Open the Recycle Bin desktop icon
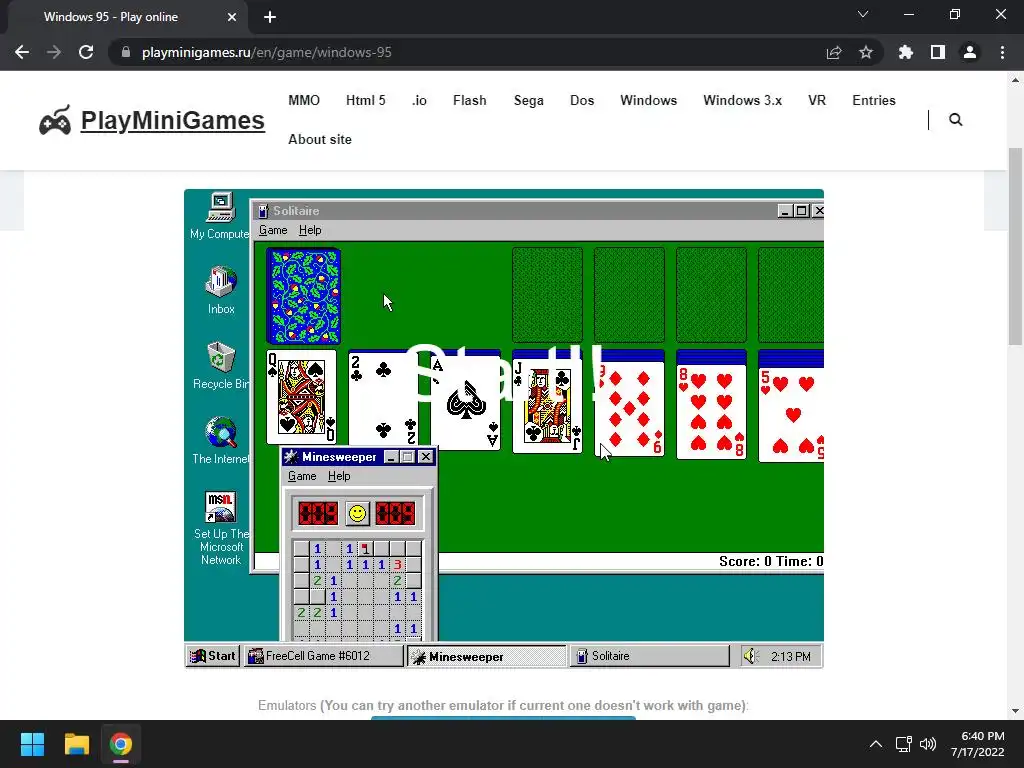1024x768 pixels. click(x=221, y=366)
